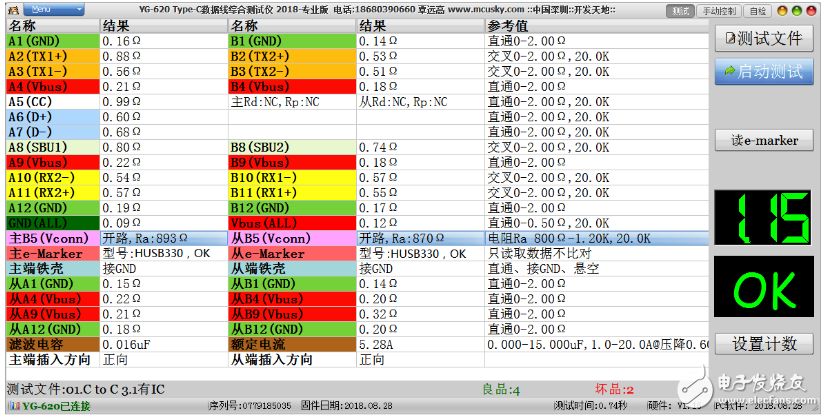The height and width of the screenshot is (417, 825).
Task: Select the A5(CC) cell
Action: click(x=53, y=102)
